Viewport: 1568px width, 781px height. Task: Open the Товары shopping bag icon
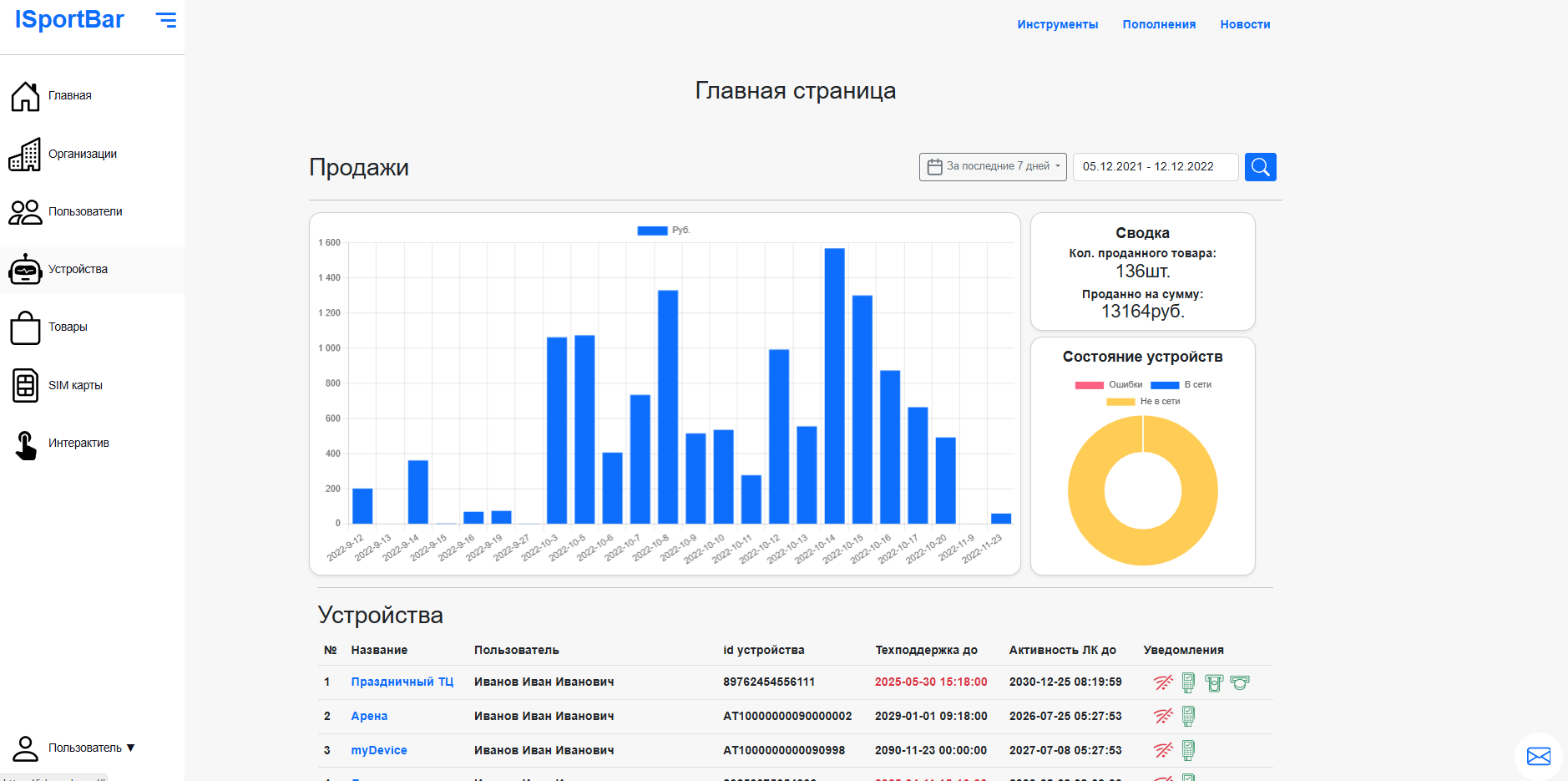pyautogui.click(x=25, y=327)
